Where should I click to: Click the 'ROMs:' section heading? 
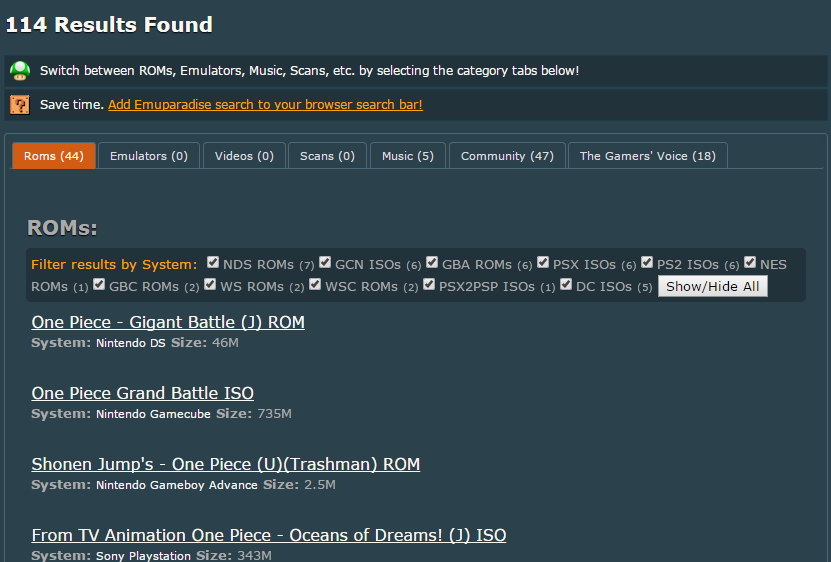click(63, 228)
